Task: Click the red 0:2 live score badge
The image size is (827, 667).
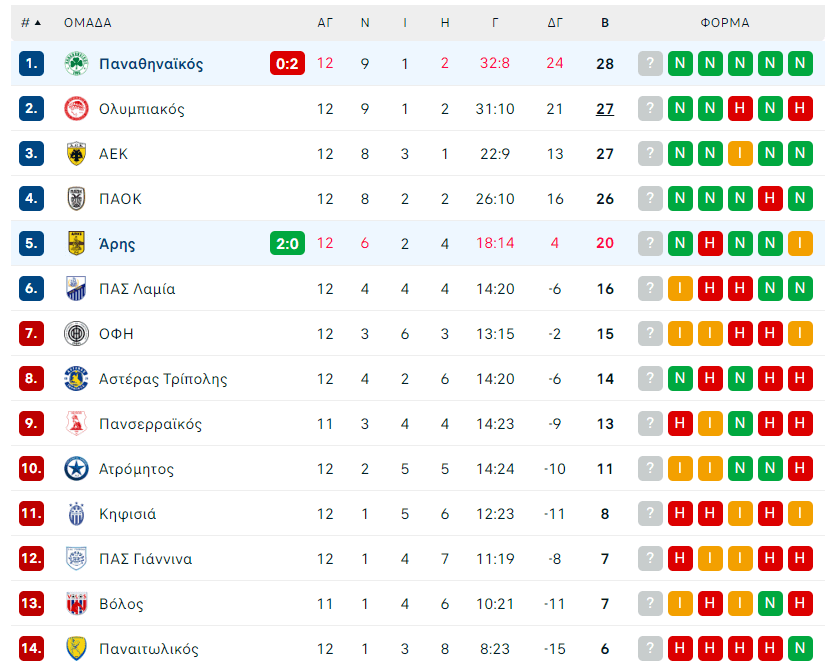Action: [x=287, y=64]
